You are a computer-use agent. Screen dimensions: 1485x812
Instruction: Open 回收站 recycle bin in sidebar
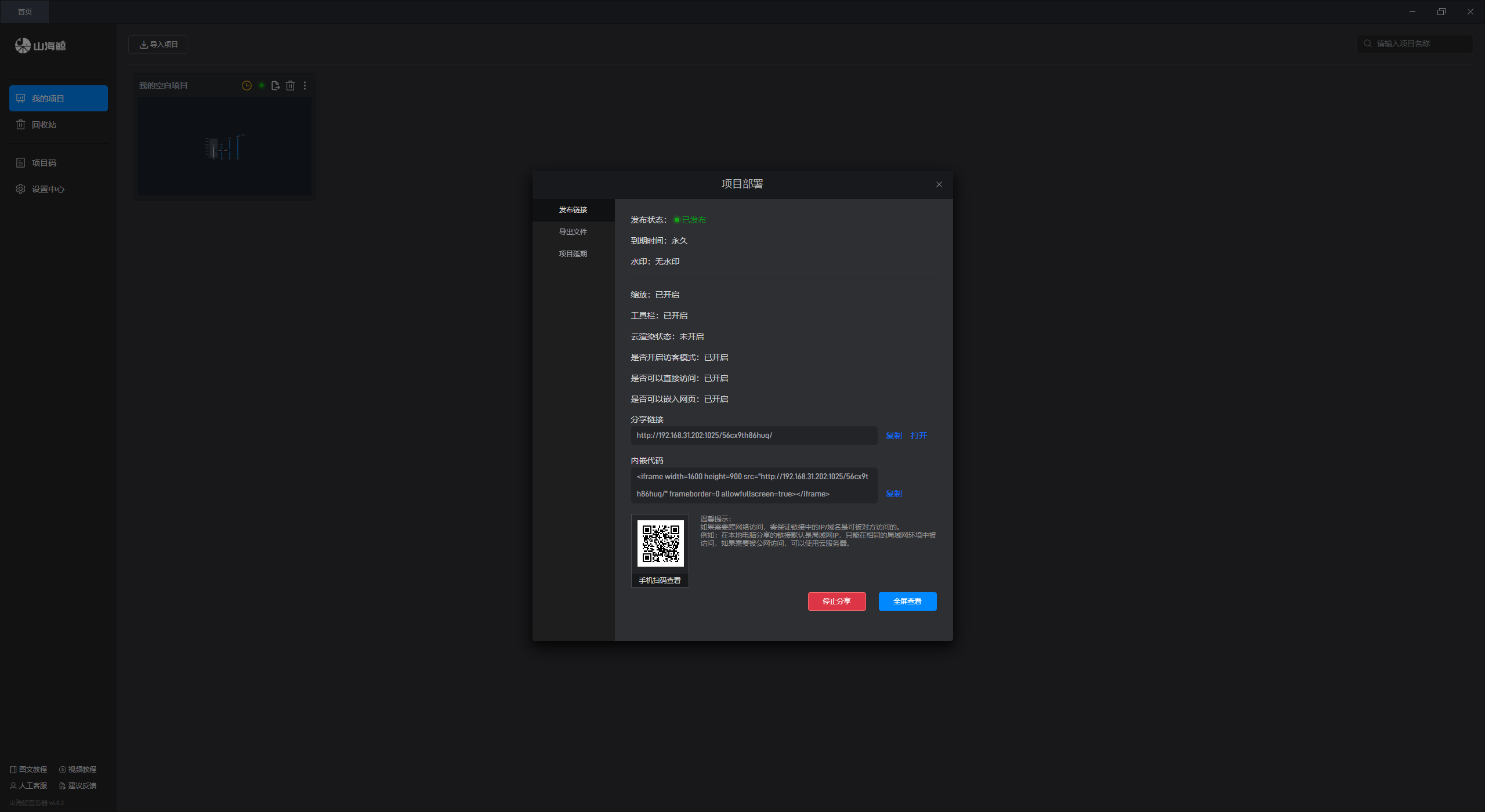tap(44, 125)
